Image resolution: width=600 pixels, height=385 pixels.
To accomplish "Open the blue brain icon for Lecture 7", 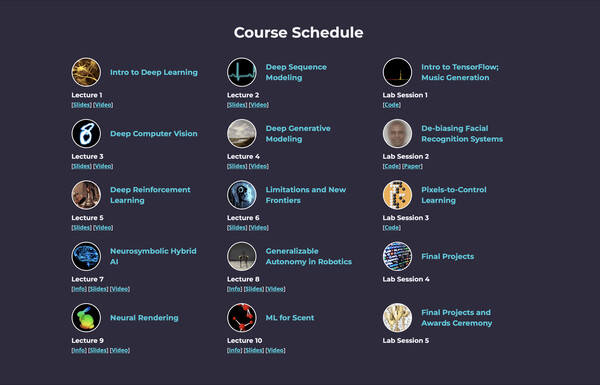I will click(x=86, y=256).
